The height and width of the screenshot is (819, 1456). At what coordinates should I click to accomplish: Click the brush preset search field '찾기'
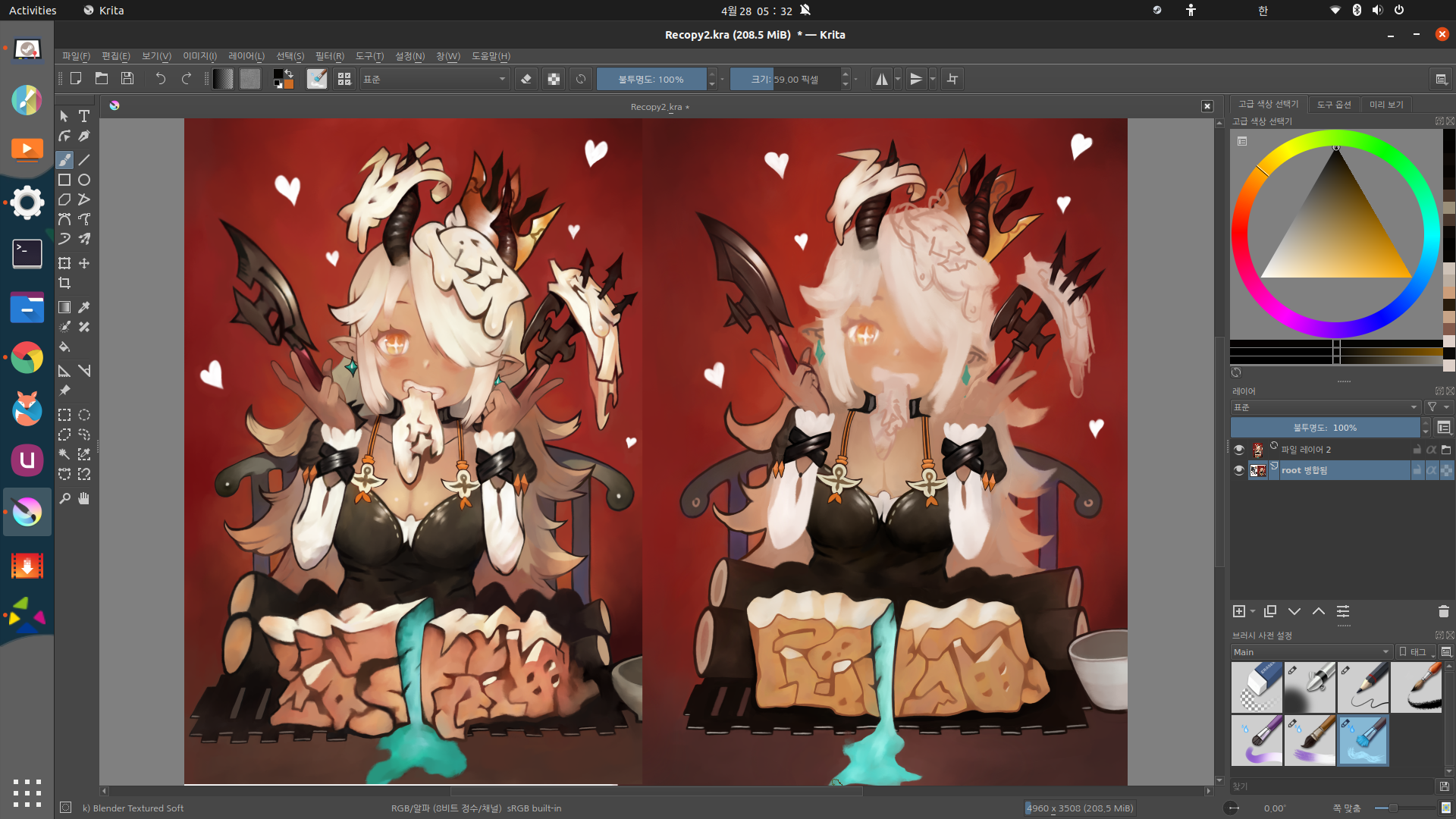[1333, 786]
